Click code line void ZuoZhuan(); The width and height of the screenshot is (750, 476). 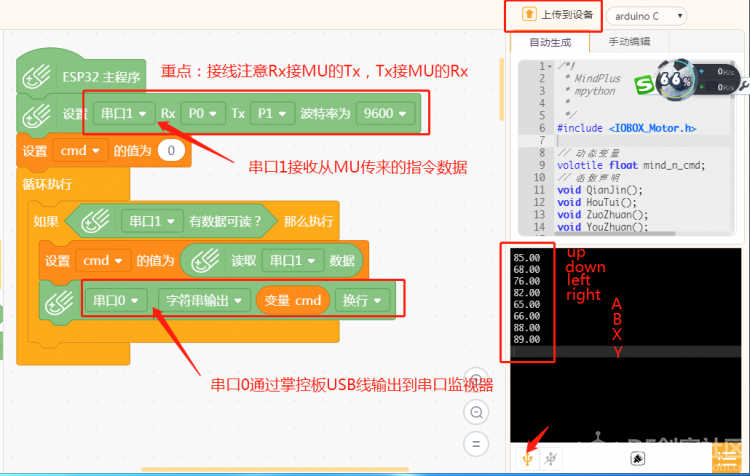[603, 215]
